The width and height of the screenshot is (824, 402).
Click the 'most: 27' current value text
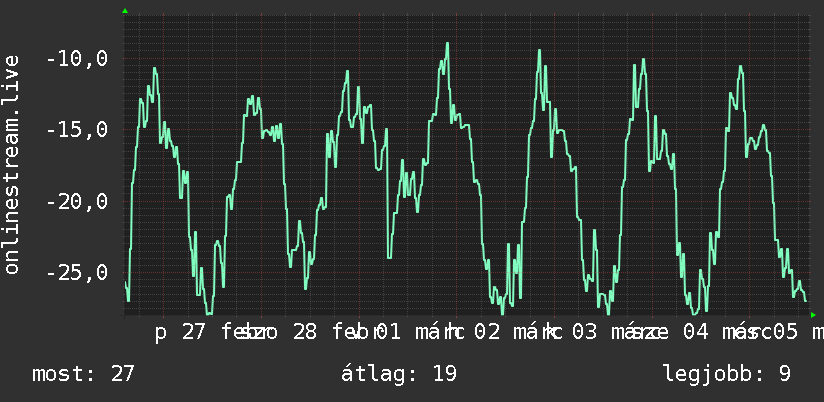[x=84, y=374]
